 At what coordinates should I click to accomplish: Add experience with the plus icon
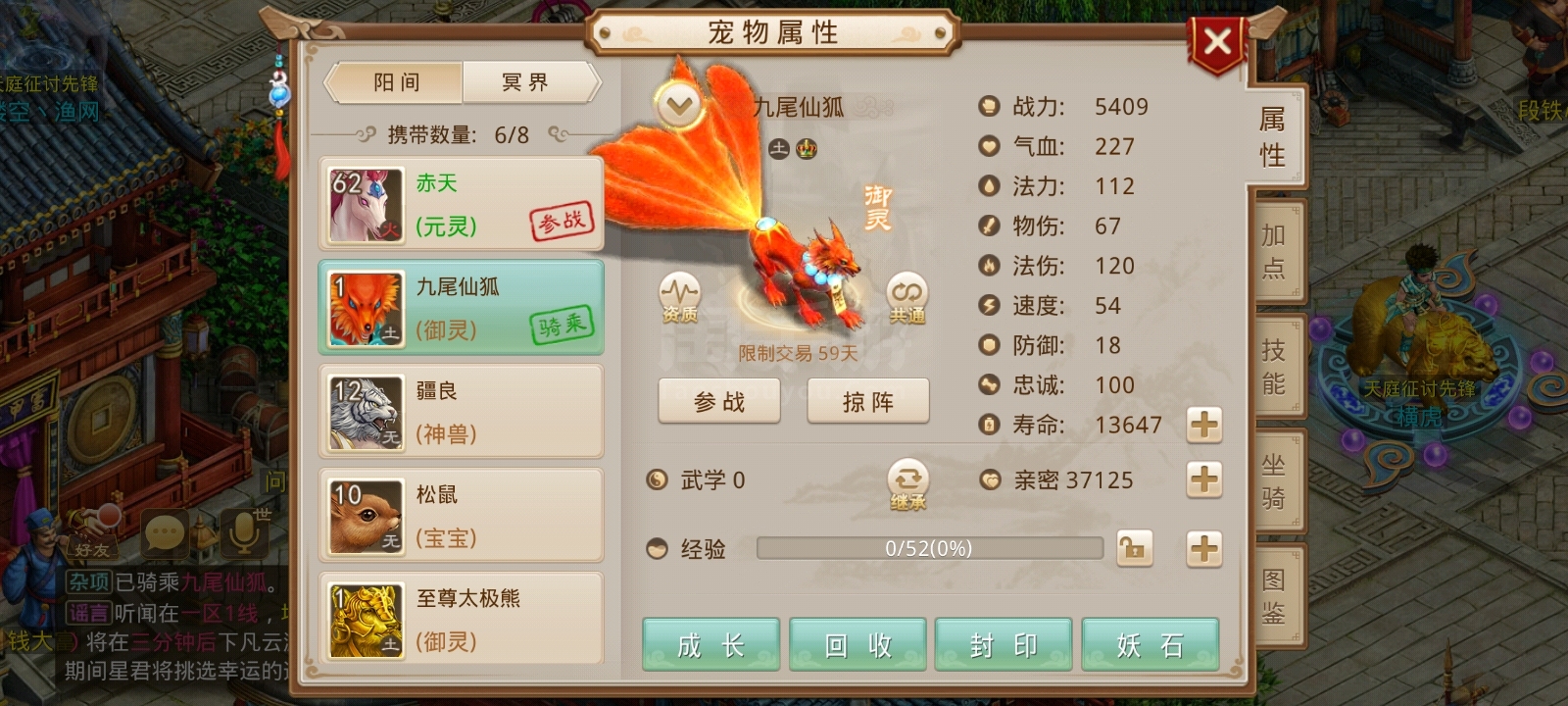(x=1203, y=548)
